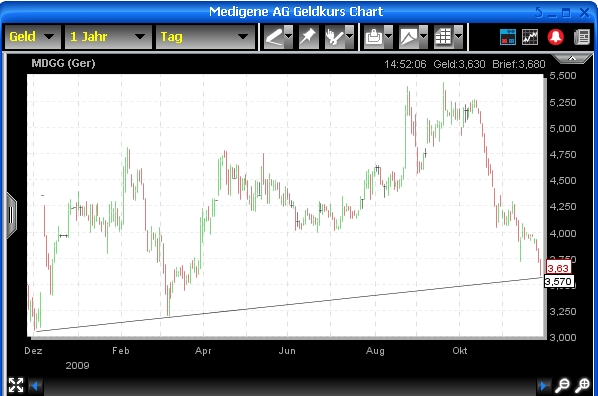Open the Tag interval dropdown

click(205, 37)
